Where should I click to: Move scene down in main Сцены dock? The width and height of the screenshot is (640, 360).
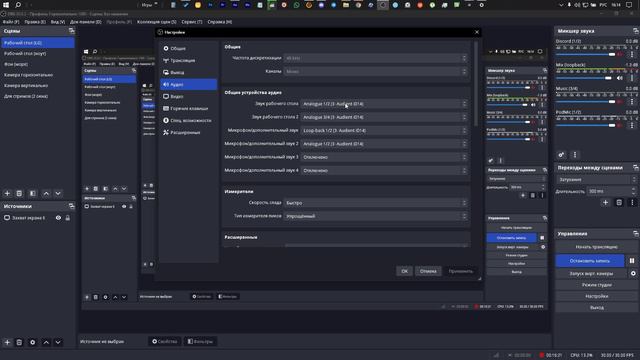click(x=58, y=193)
